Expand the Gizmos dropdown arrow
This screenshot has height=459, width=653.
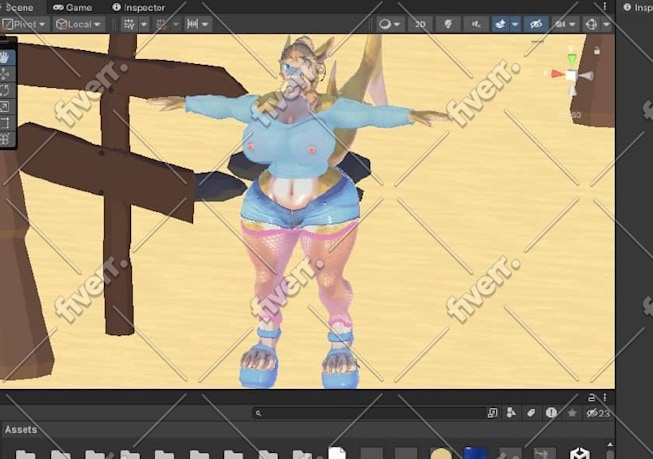606,25
